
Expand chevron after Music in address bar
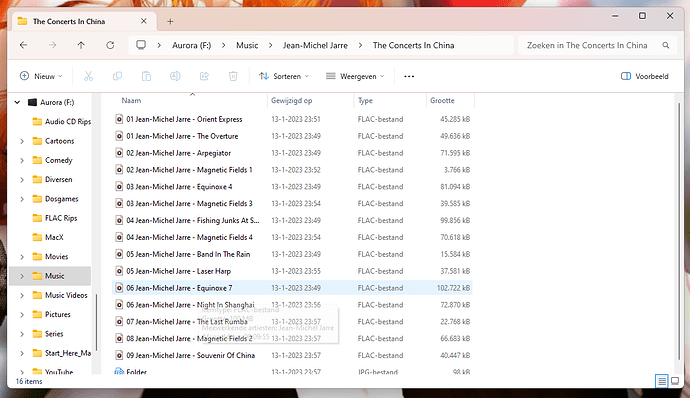(271, 45)
